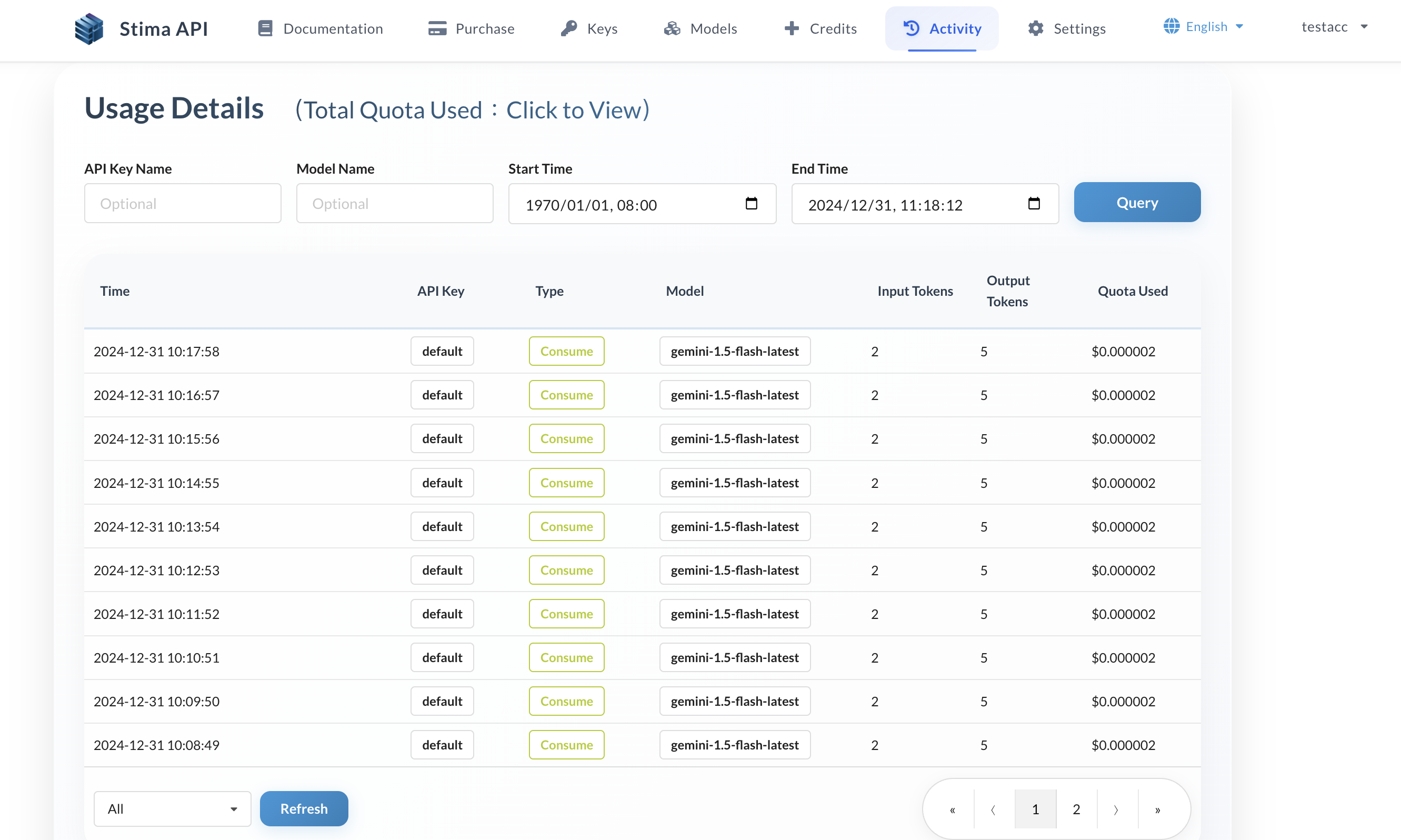
Task: Open the All log type dropdown
Action: click(x=172, y=808)
